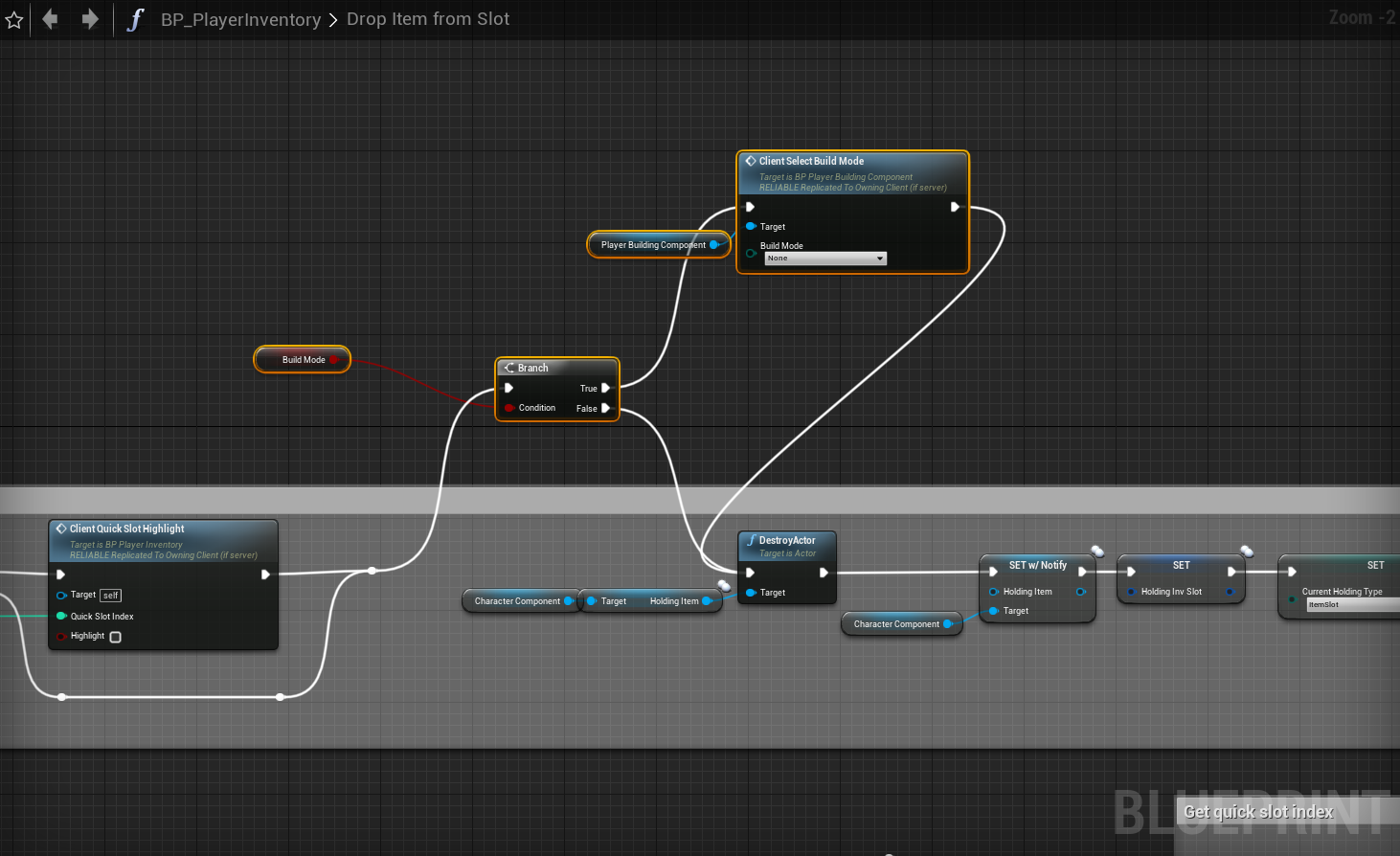Go forward with the right arrow
Viewport: 1400px width, 856px height.
[90, 19]
